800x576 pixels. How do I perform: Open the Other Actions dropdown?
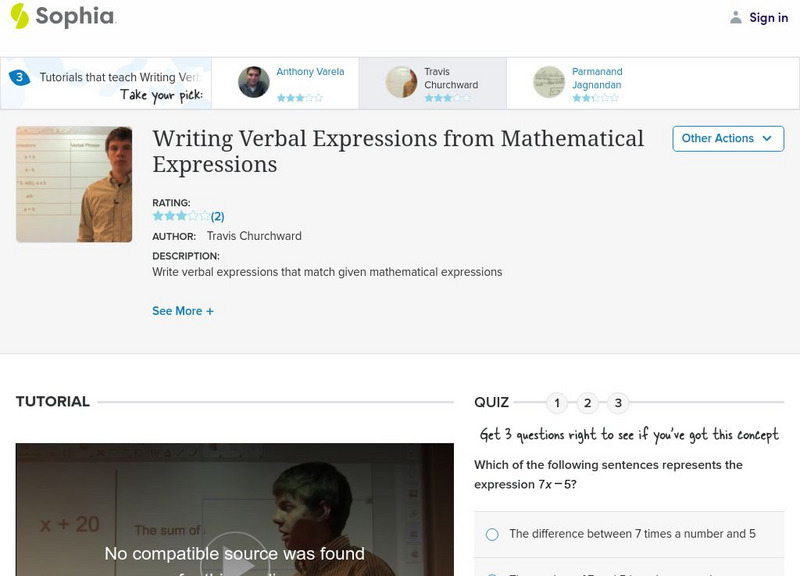(x=727, y=139)
